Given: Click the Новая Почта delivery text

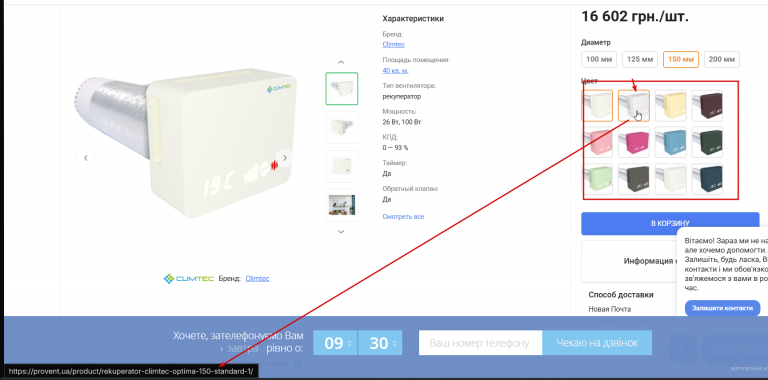Looking at the screenshot, I should (610, 309).
